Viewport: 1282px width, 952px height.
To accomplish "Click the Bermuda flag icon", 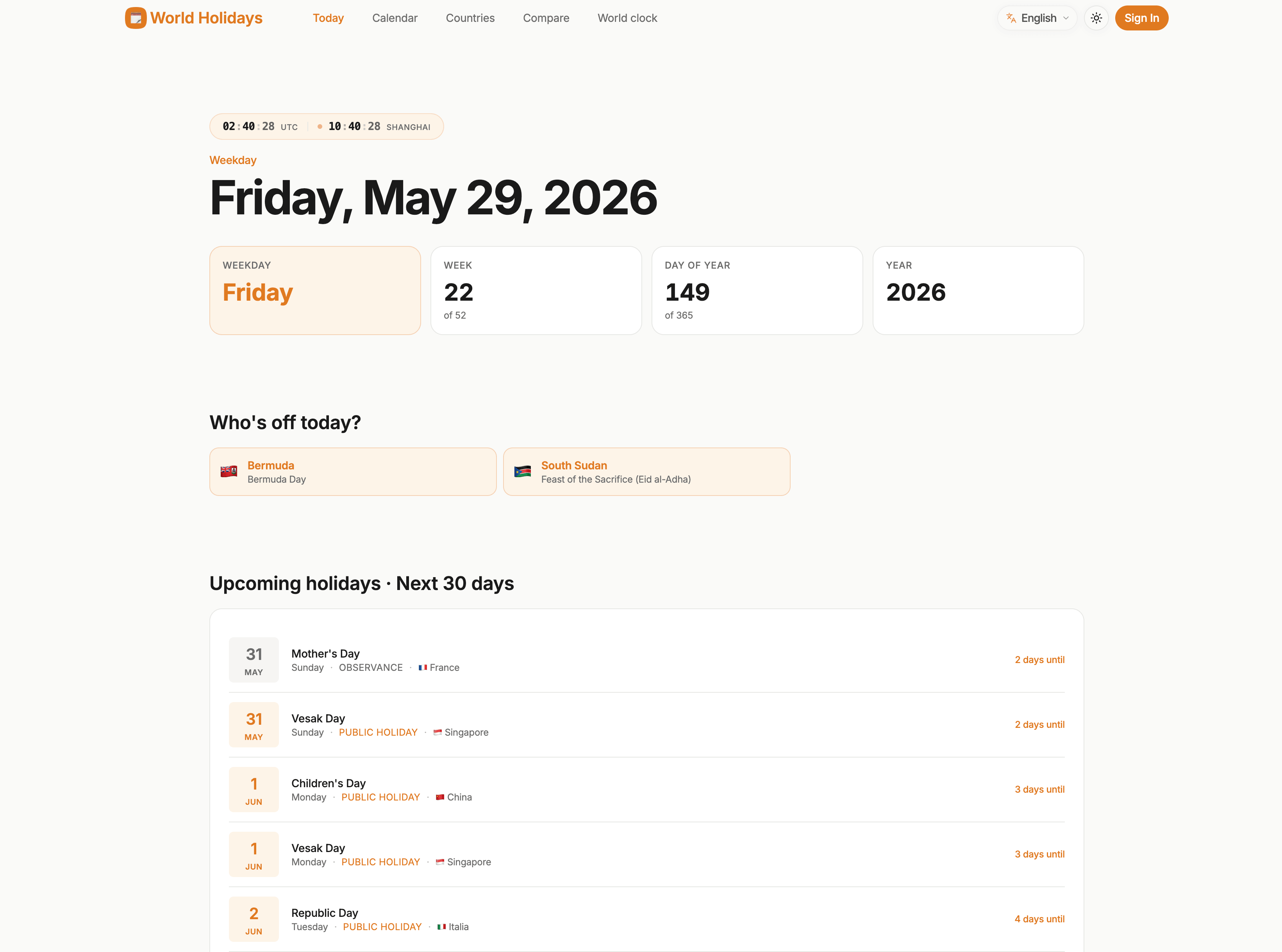I will (229, 471).
